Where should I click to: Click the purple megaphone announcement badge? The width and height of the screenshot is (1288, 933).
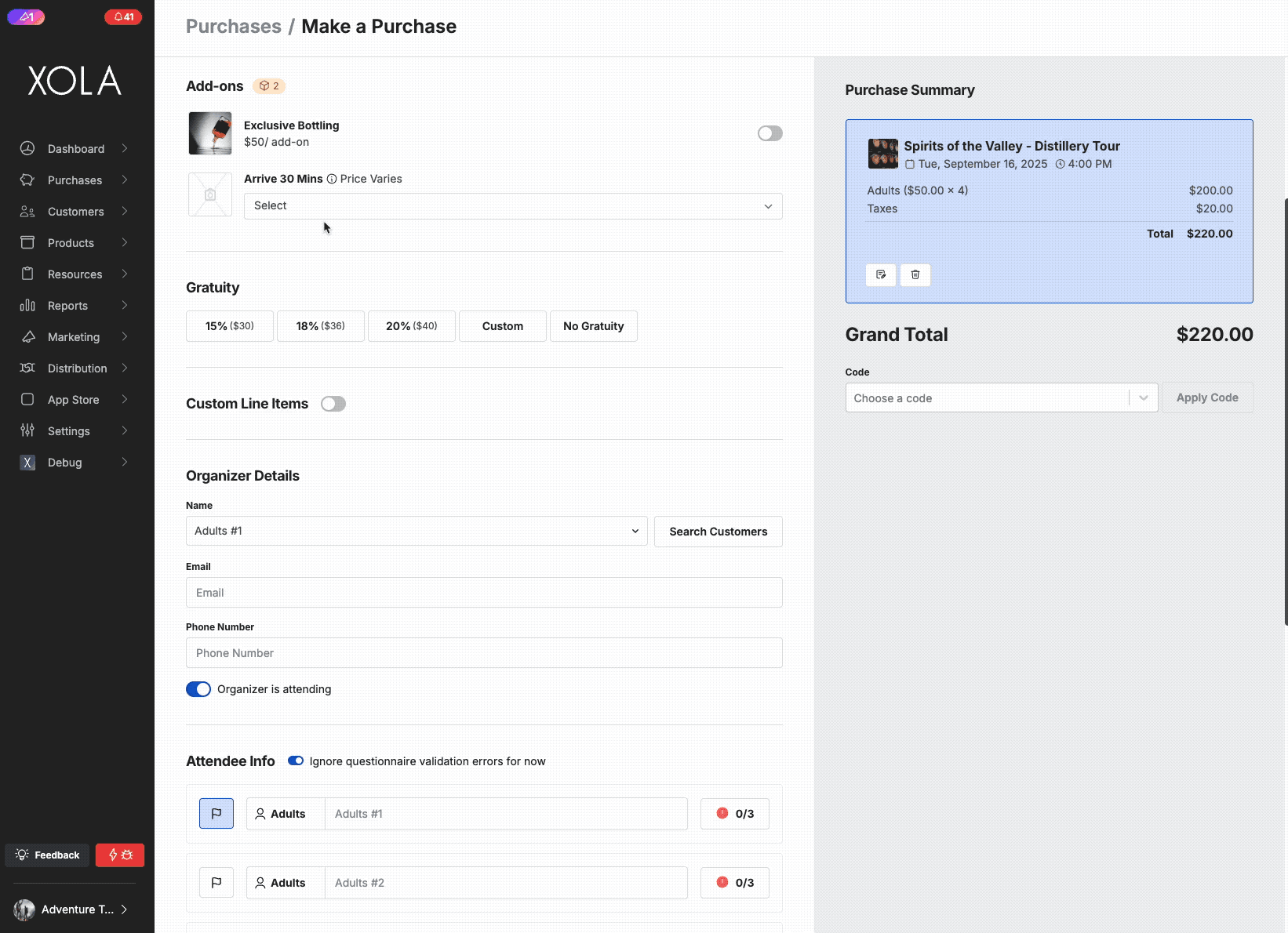26,16
